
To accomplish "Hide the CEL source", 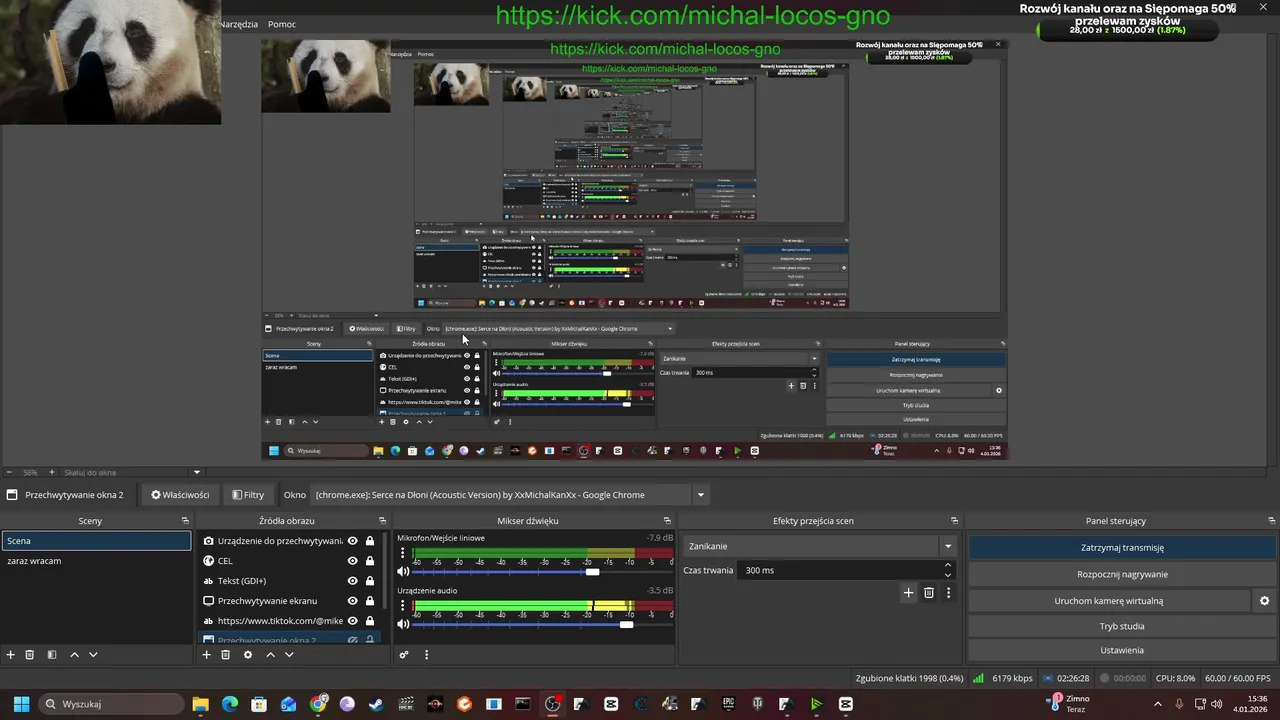I will 352,561.
